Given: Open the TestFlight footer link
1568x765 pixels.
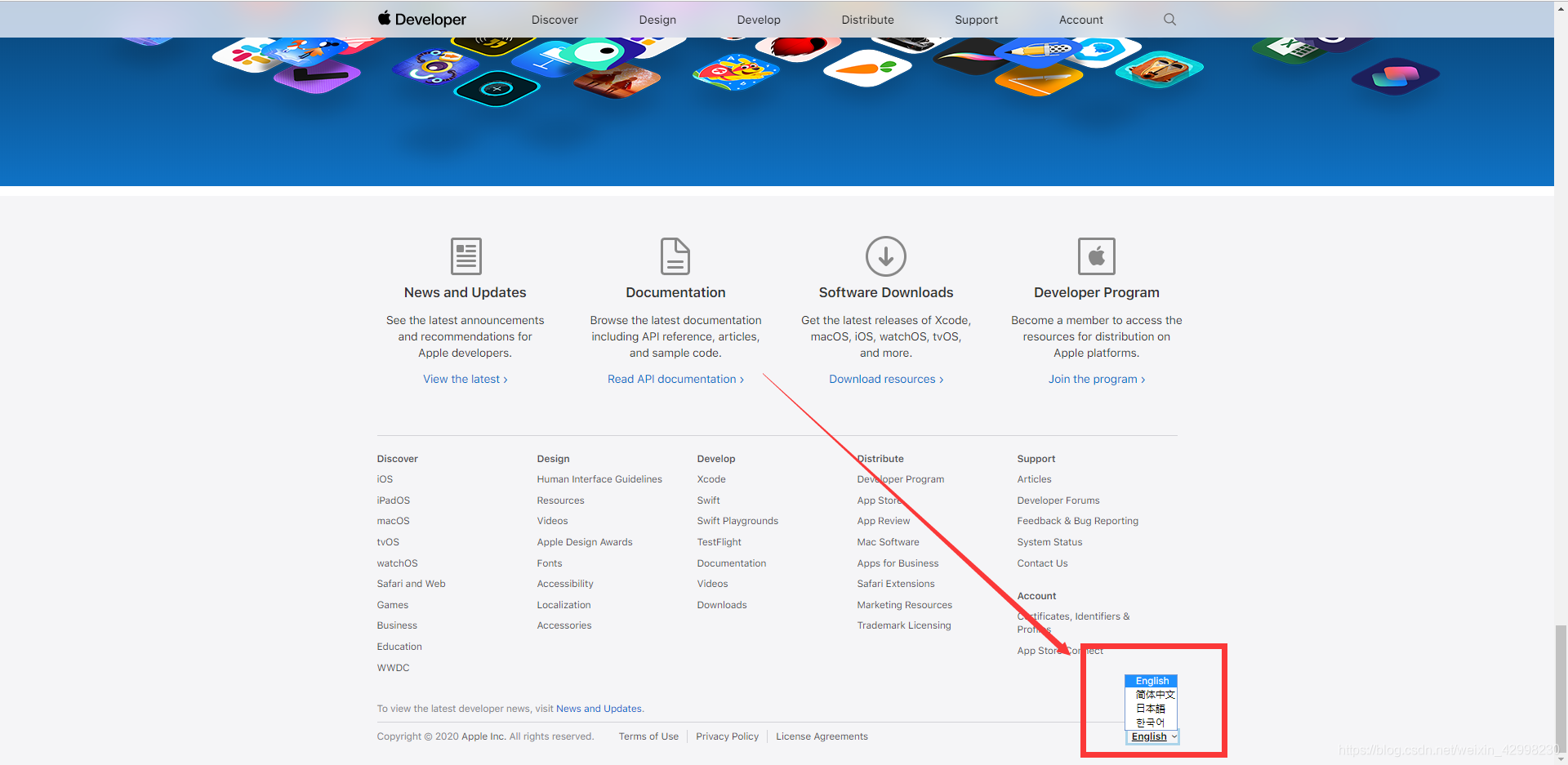Looking at the screenshot, I should coord(719,542).
